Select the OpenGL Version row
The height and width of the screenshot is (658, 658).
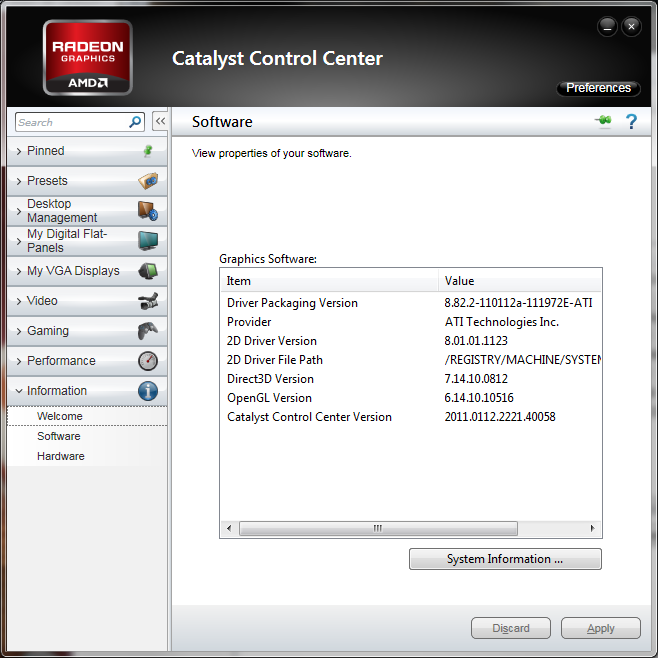click(x=411, y=398)
